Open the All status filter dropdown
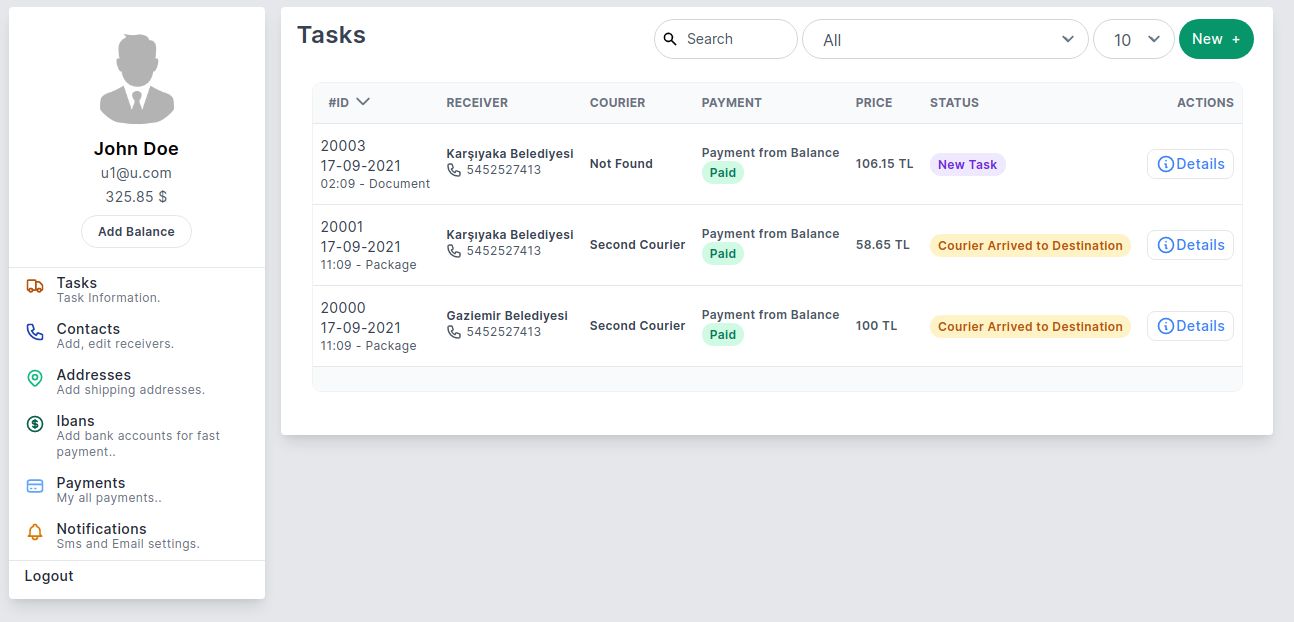Screen dimensions: 1294x622 click(x=945, y=39)
